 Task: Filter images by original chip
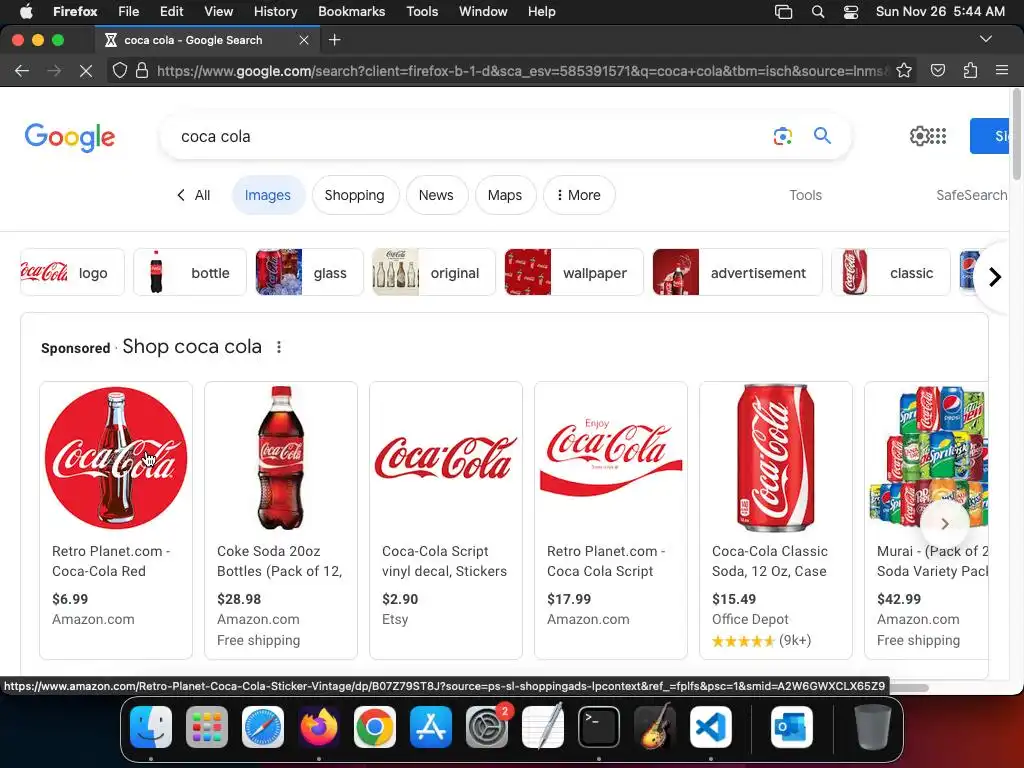434,272
